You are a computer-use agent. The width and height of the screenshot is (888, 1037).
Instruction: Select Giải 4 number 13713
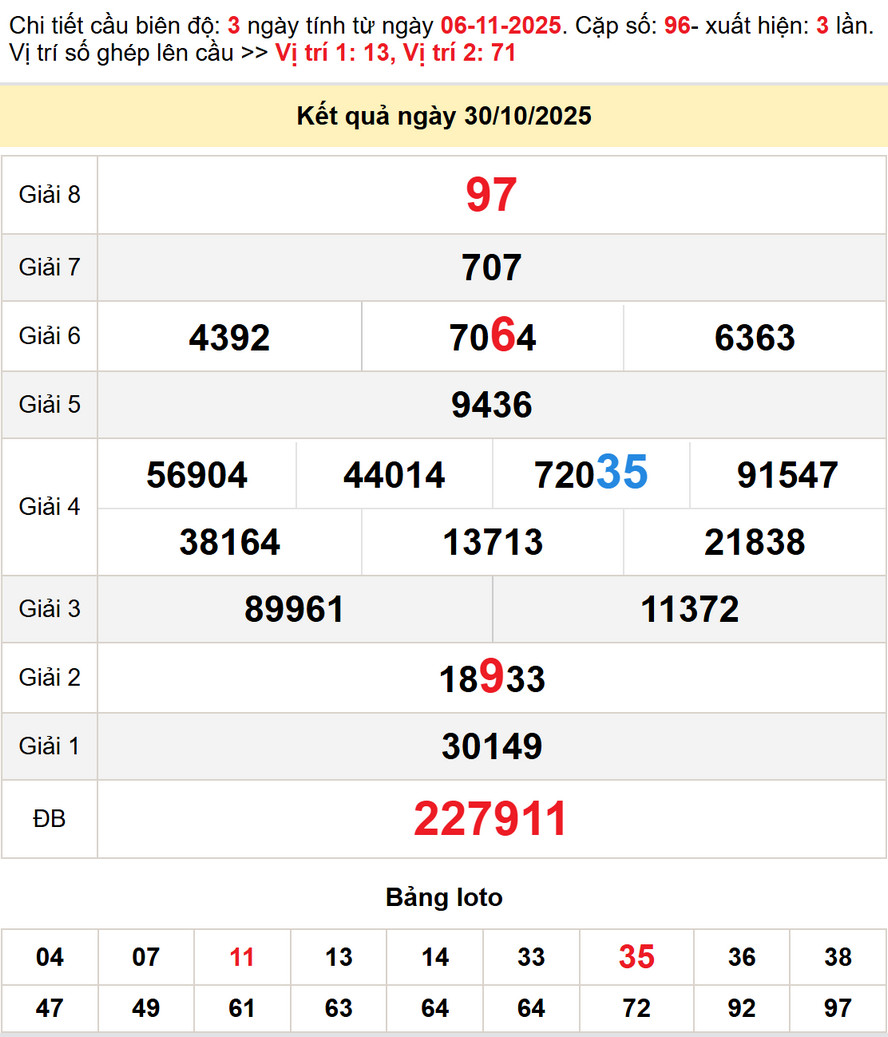click(492, 543)
